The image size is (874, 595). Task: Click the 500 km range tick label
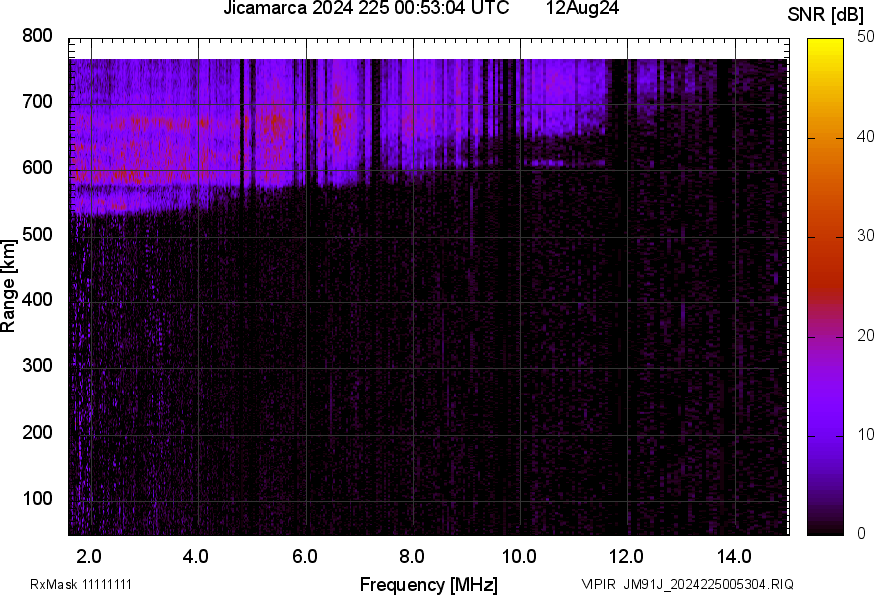click(x=37, y=234)
